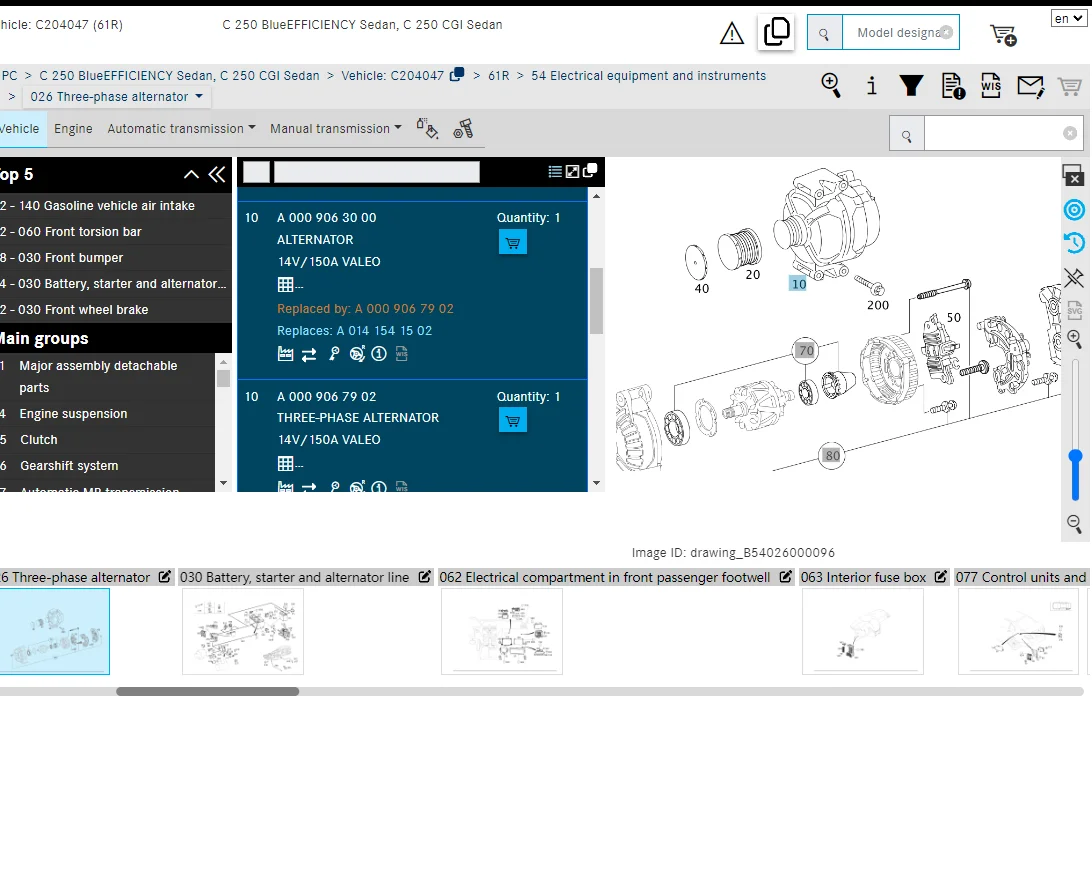The width and height of the screenshot is (1092, 870).
Task: Click the document with exclamation mark icon
Action: click(951, 85)
